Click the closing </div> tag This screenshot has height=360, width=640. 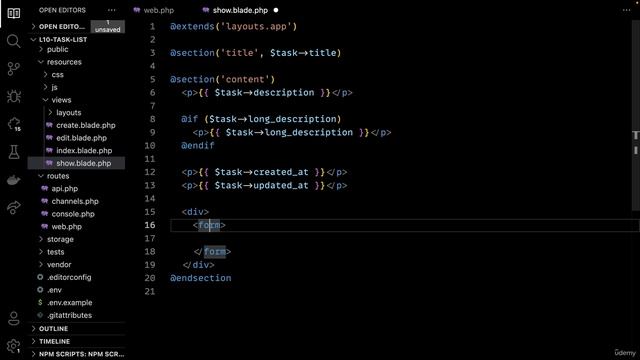pyautogui.click(x=198, y=265)
